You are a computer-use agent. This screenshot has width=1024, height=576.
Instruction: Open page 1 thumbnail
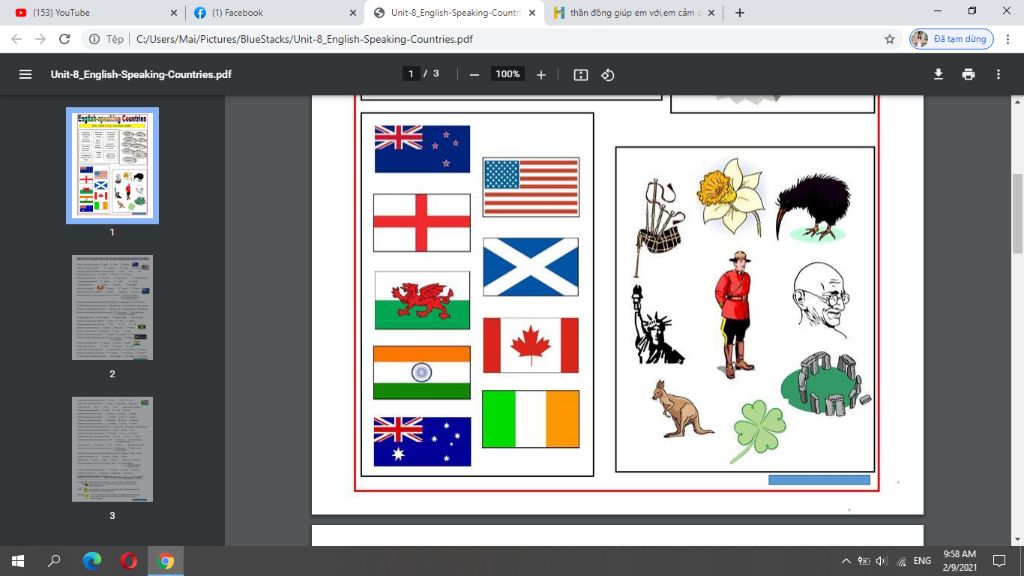pyautogui.click(x=112, y=166)
